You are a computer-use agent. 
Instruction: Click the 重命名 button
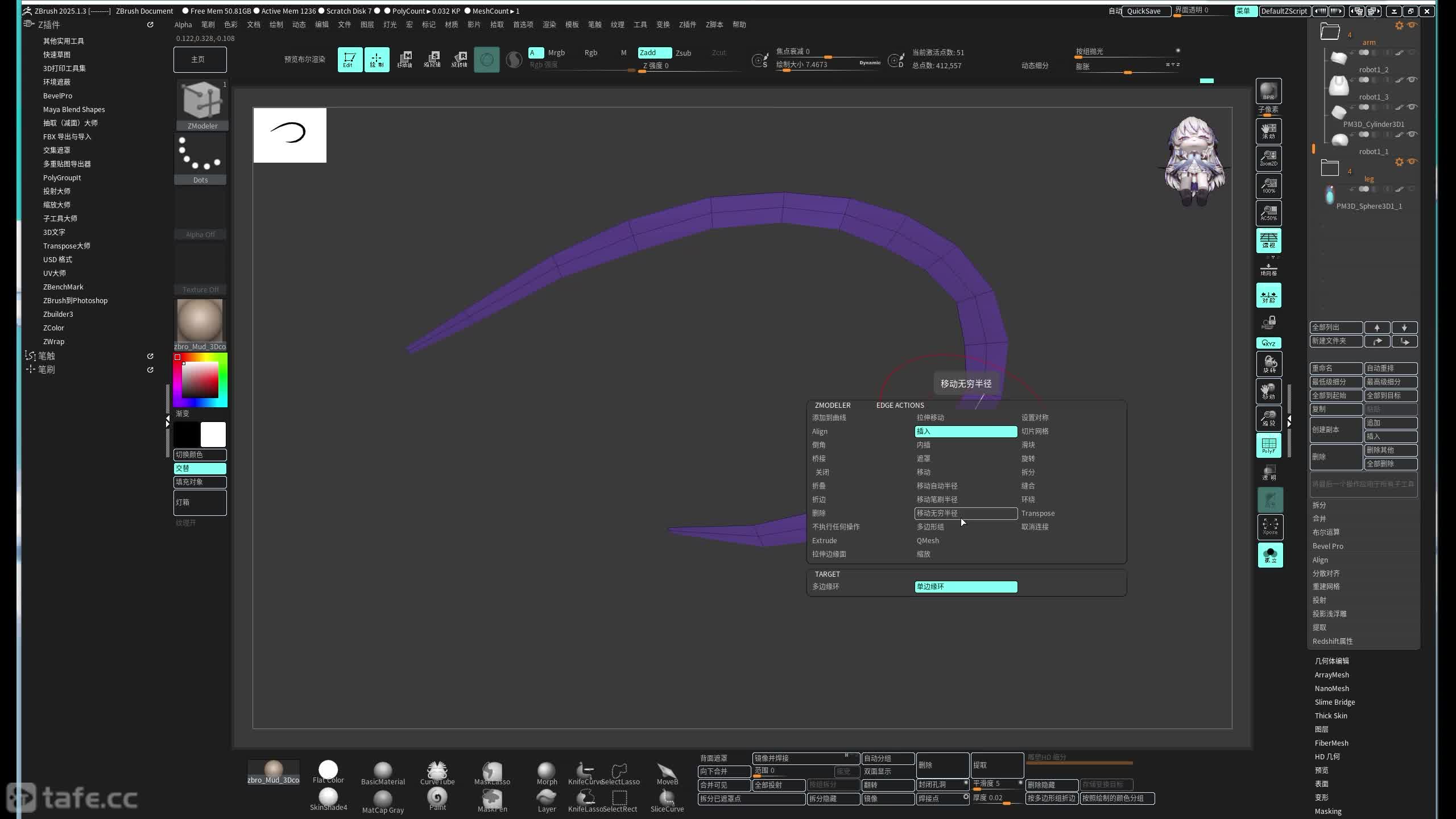(1336, 368)
